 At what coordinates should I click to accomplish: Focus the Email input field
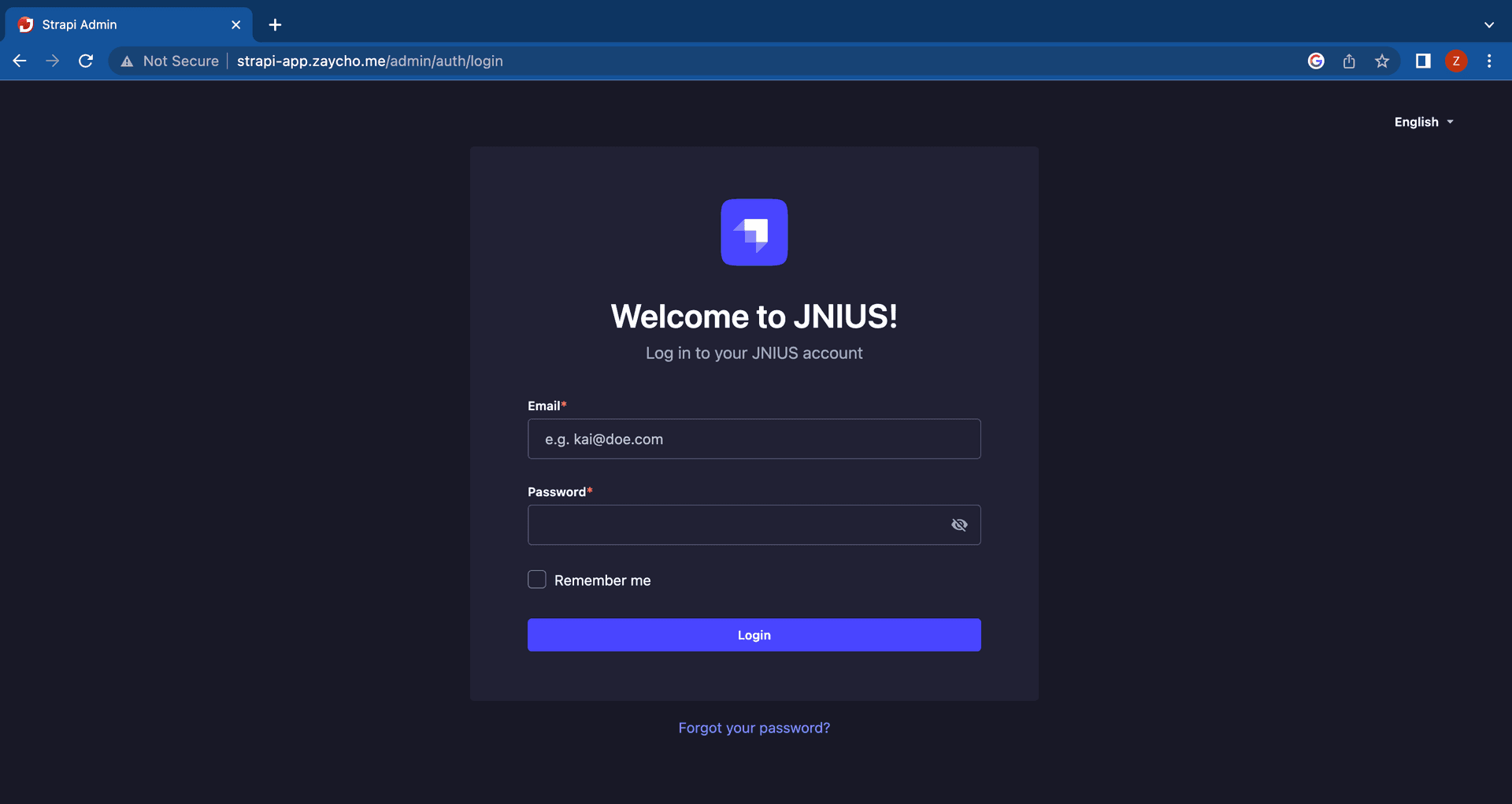[x=754, y=439]
